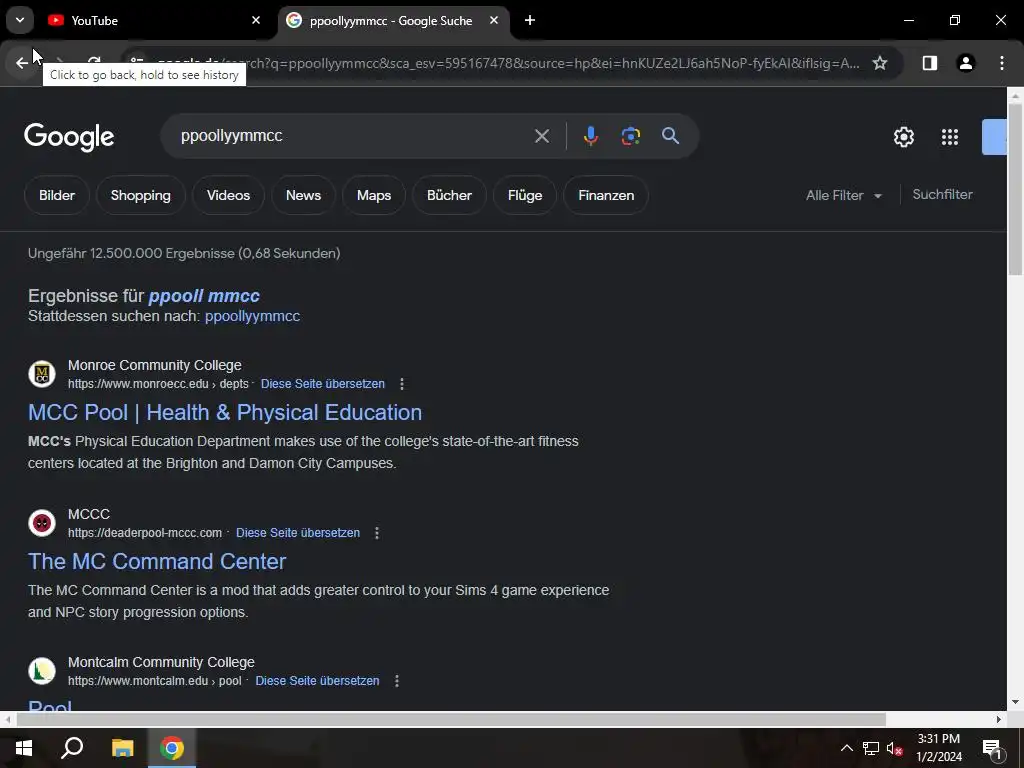Translate the deaderpool-mccc.com page
Viewport: 1024px width, 768px height.
(x=298, y=533)
